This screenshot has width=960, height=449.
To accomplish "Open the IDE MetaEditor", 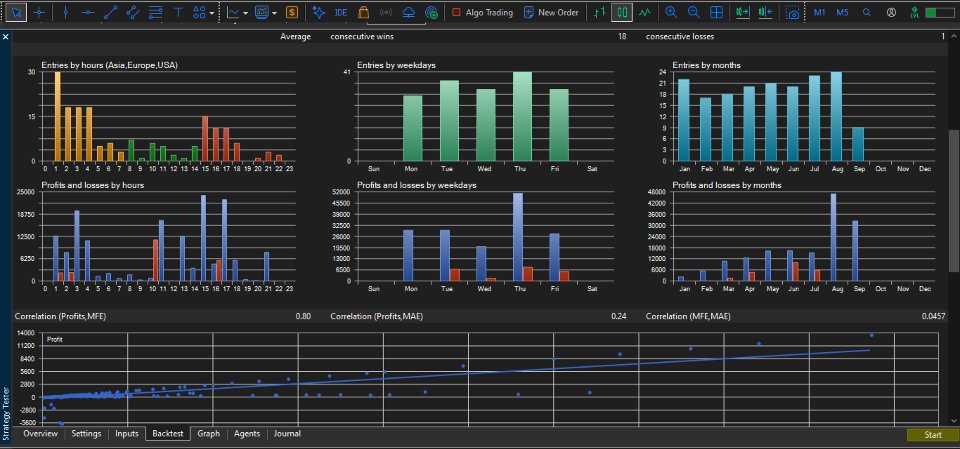I will [x=341, y=12].
